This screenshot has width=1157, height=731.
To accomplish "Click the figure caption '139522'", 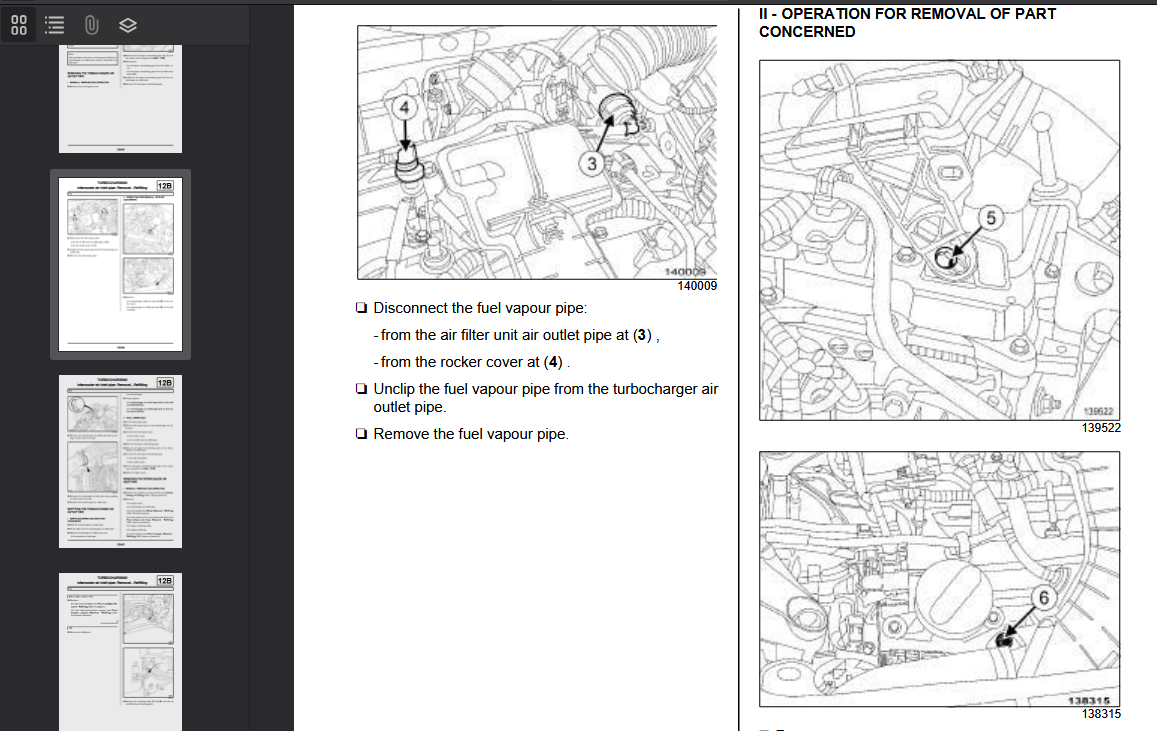I will pos(1101,428).
